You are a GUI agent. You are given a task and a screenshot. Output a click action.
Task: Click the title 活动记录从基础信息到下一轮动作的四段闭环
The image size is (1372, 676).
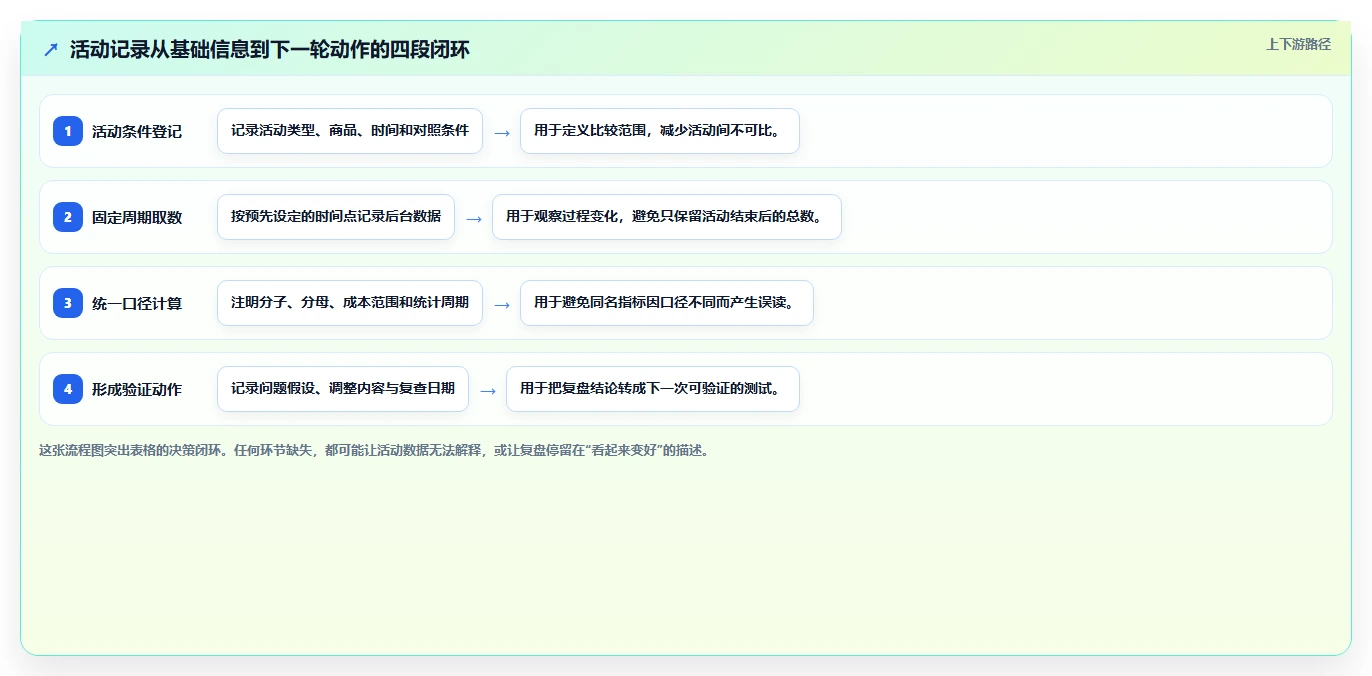click(270, 49)
